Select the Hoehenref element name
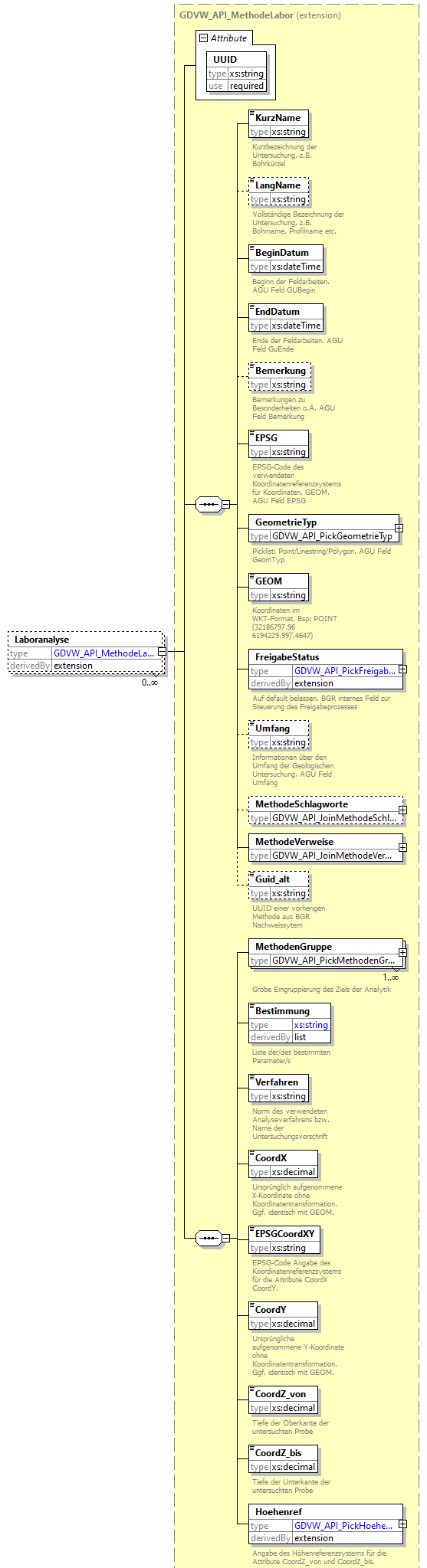The height and width of the screenshot is (1568, 427). 278,1511
